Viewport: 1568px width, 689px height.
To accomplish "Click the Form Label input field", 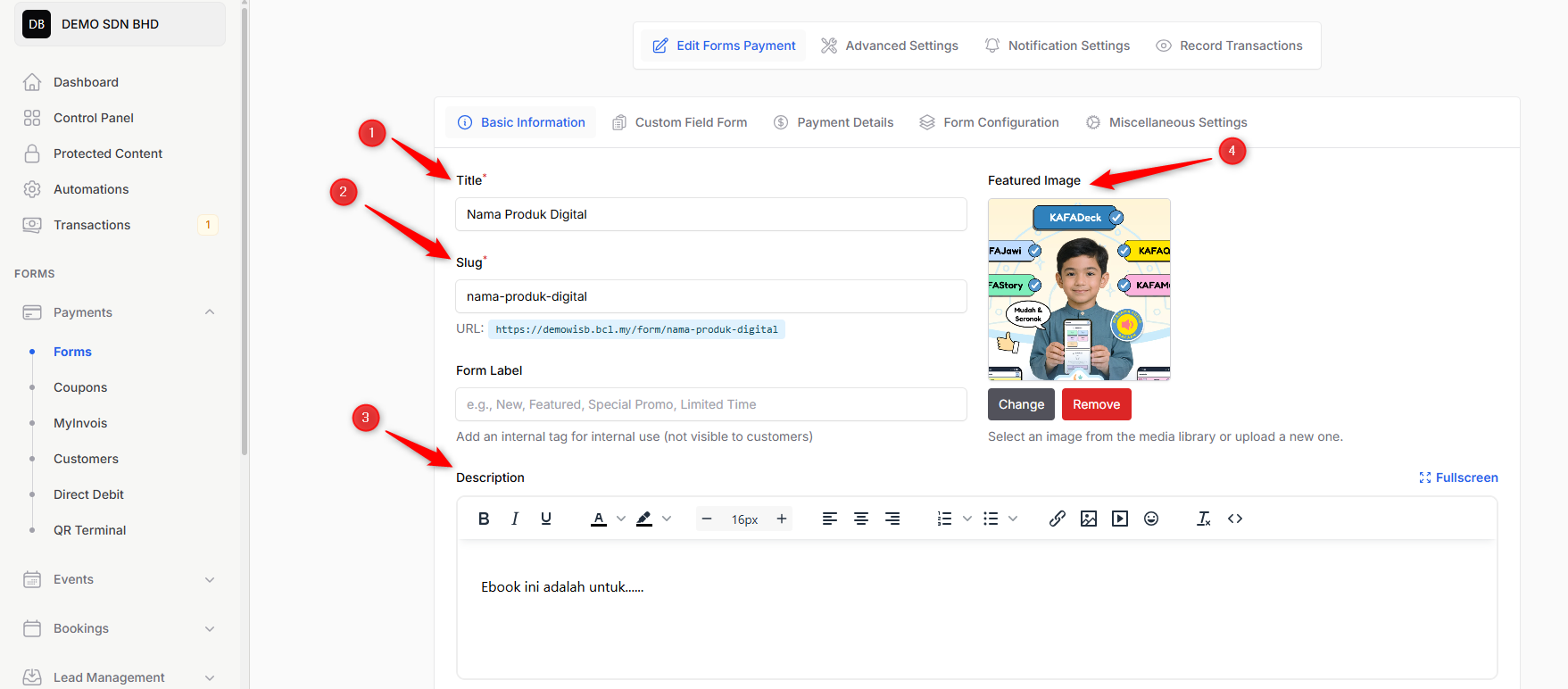I will click(x=710, y=404).
